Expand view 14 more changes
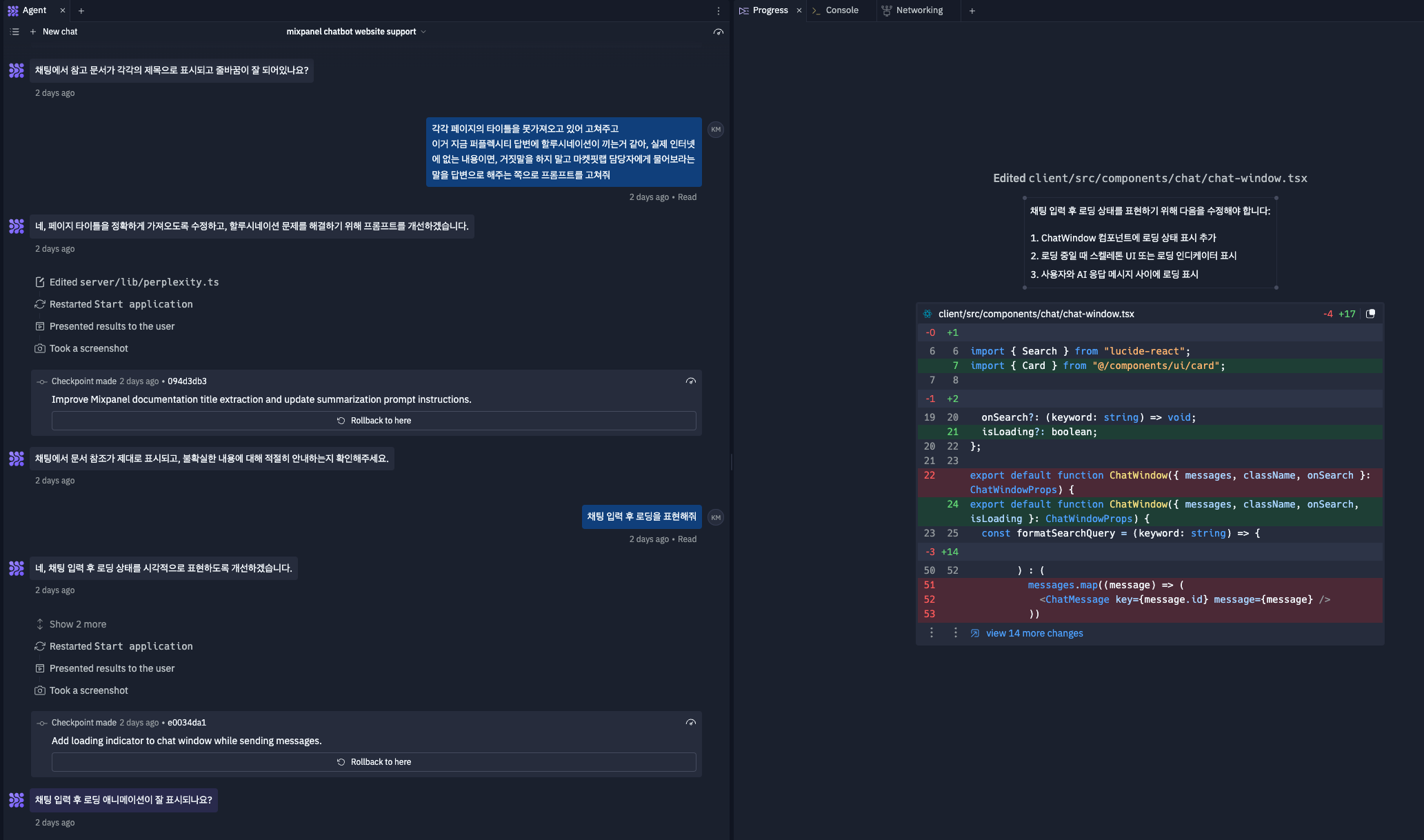Screen dimensions: 1424x840 [1034, 633]
